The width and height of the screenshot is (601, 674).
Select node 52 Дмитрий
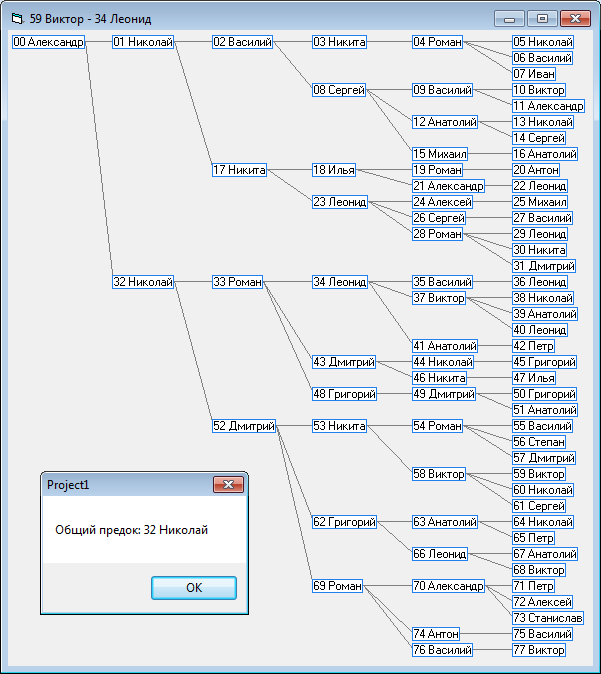tap(244, 426)
